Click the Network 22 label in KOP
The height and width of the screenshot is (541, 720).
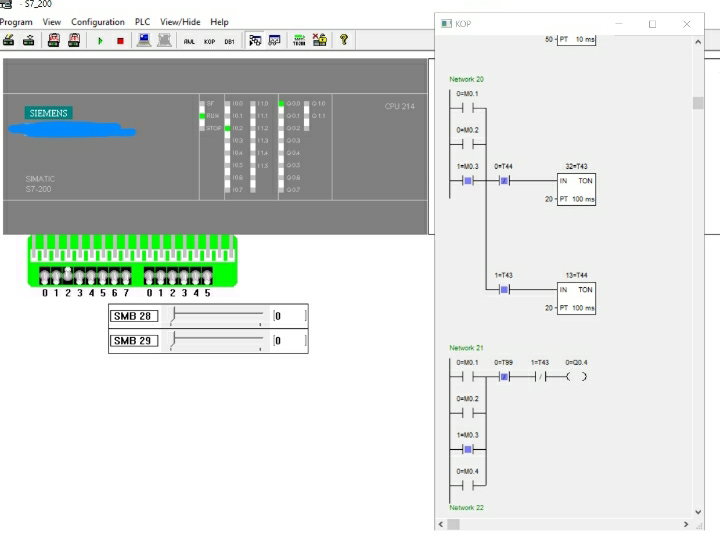point(466,508)
